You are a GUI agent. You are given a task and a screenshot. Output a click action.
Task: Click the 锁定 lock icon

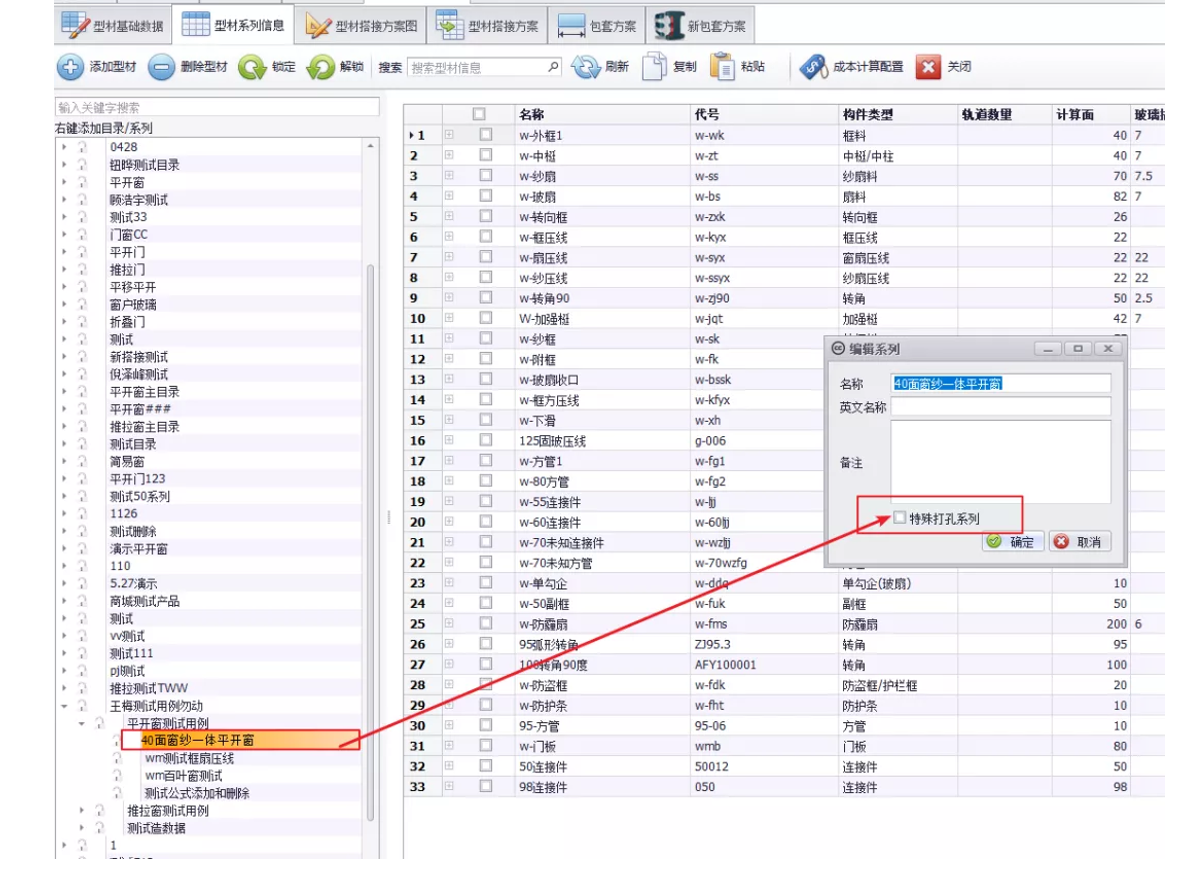(250, 68)
